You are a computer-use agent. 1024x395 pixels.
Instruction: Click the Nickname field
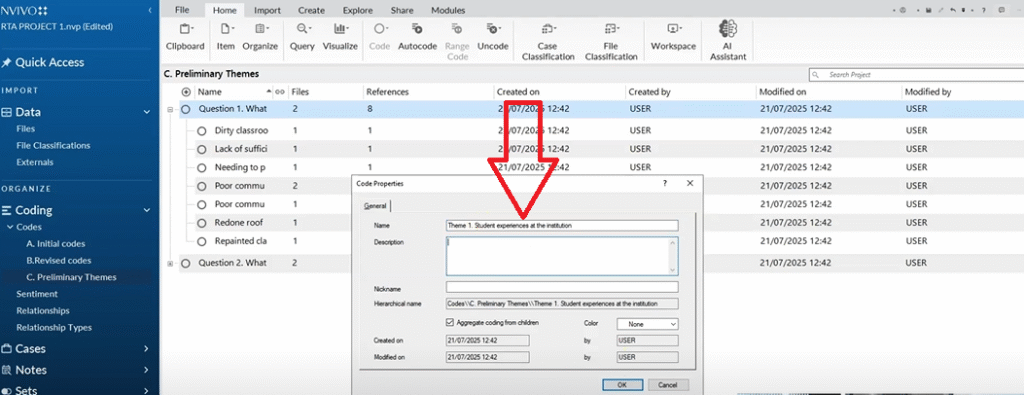point(562,287)
